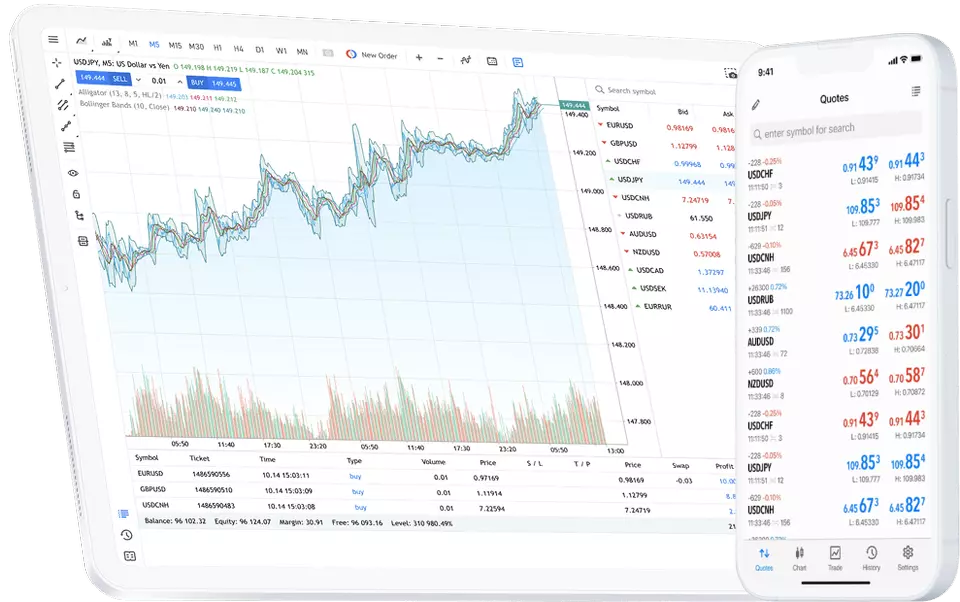Viewport: 960px width, 602px height.
Task: Toggle the blue trade panel icon
Action: [x=518, y=61]
